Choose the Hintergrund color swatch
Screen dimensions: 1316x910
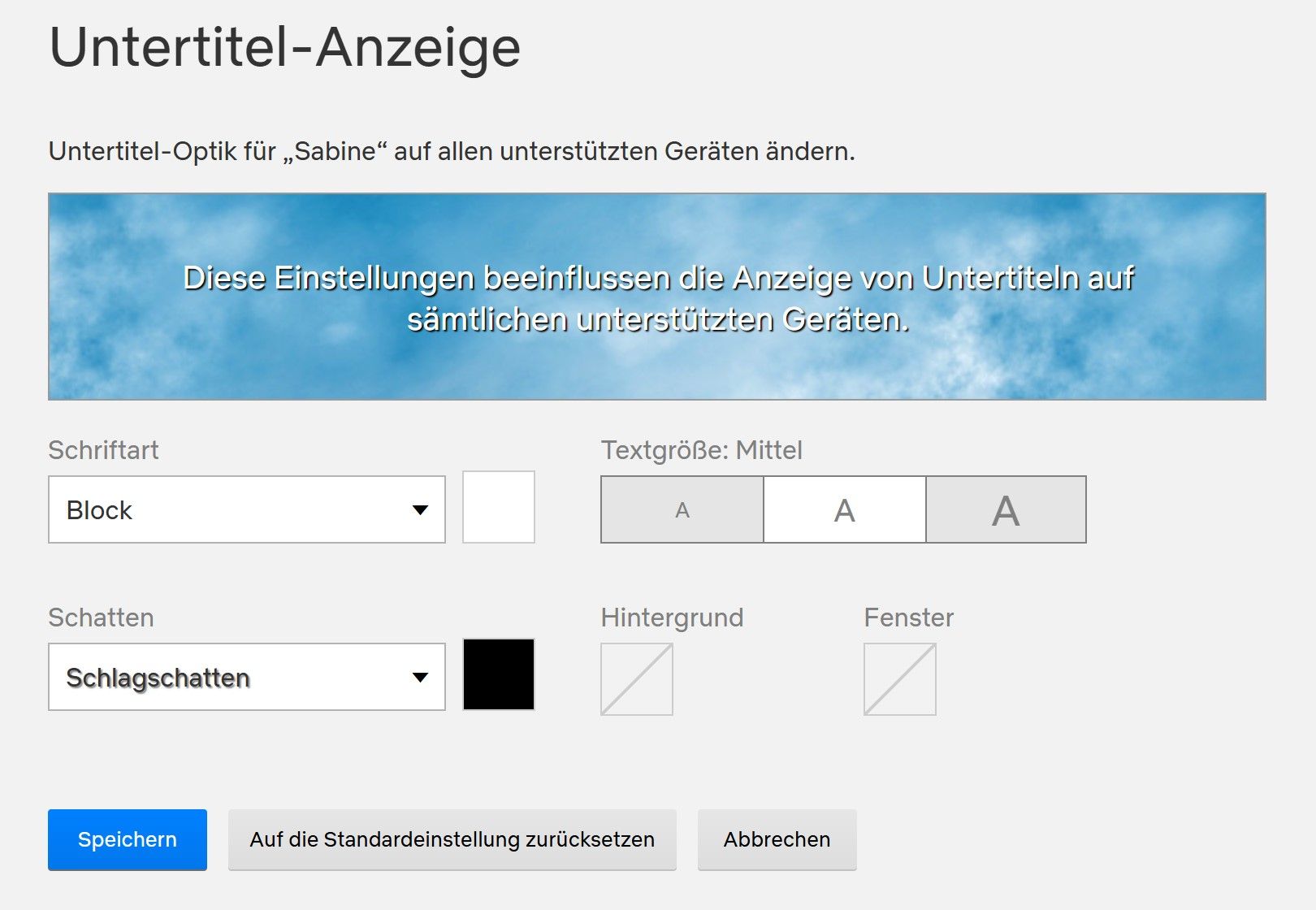(637, 679)
